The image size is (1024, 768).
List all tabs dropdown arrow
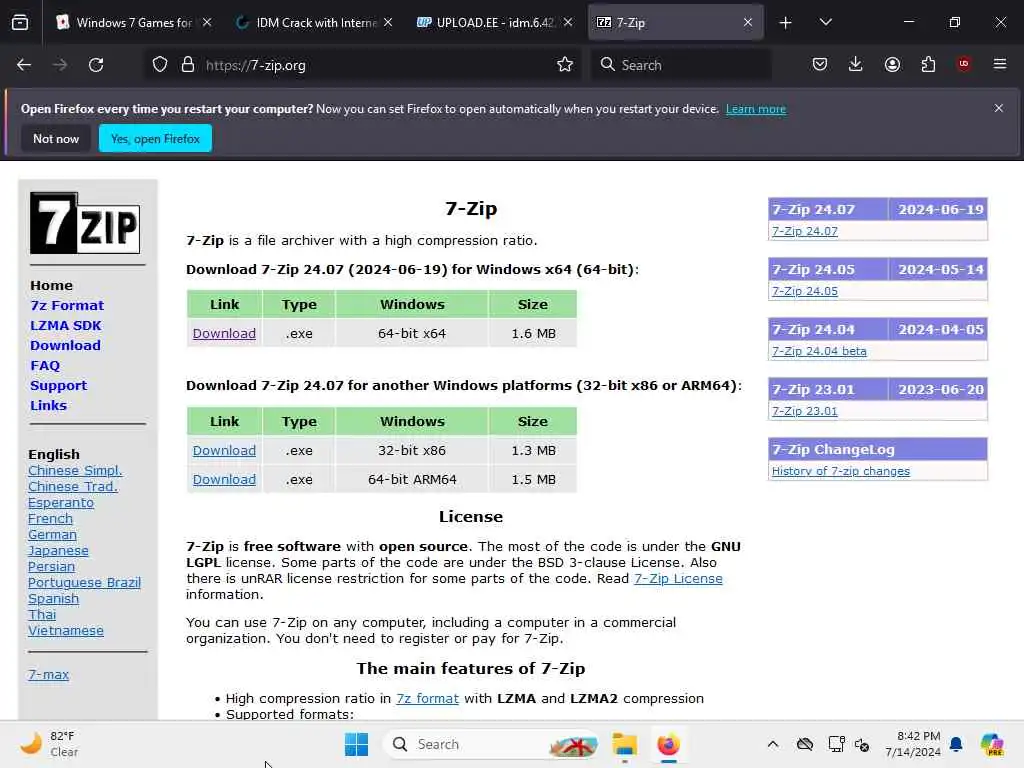coord(825,22)
